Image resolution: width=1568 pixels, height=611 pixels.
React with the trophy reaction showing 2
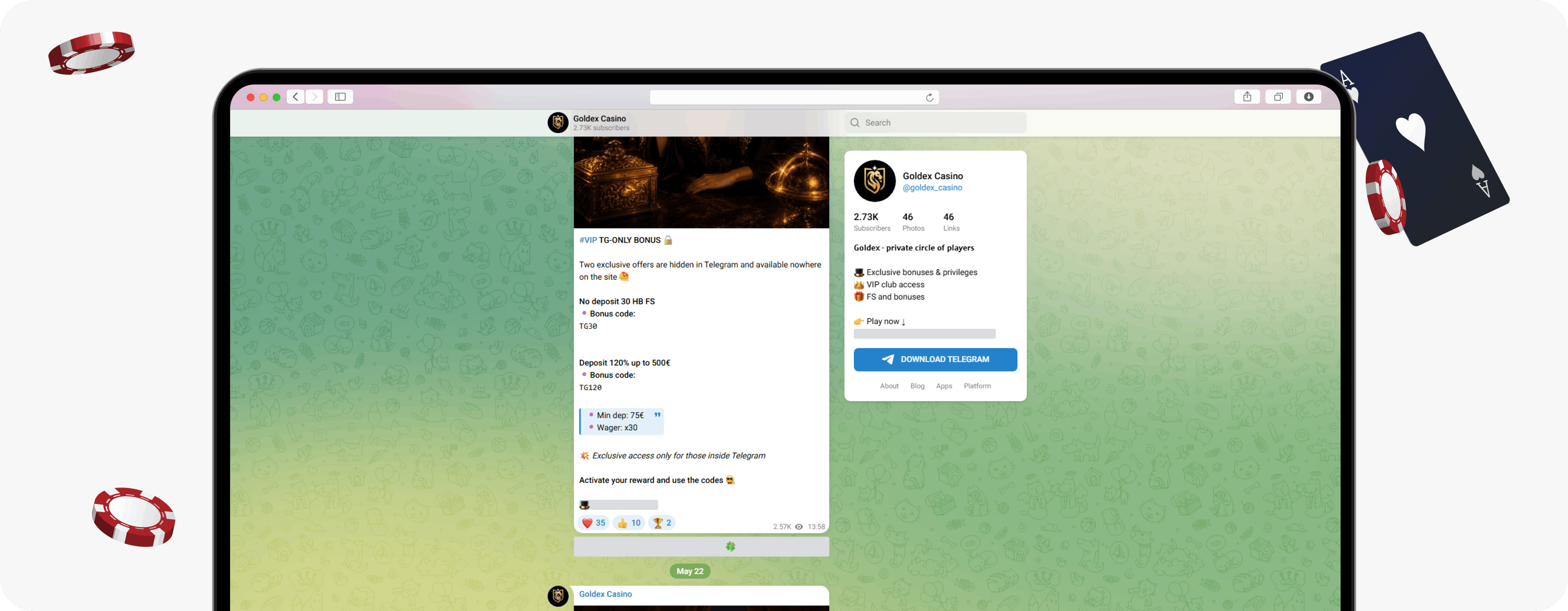point(662,523)
